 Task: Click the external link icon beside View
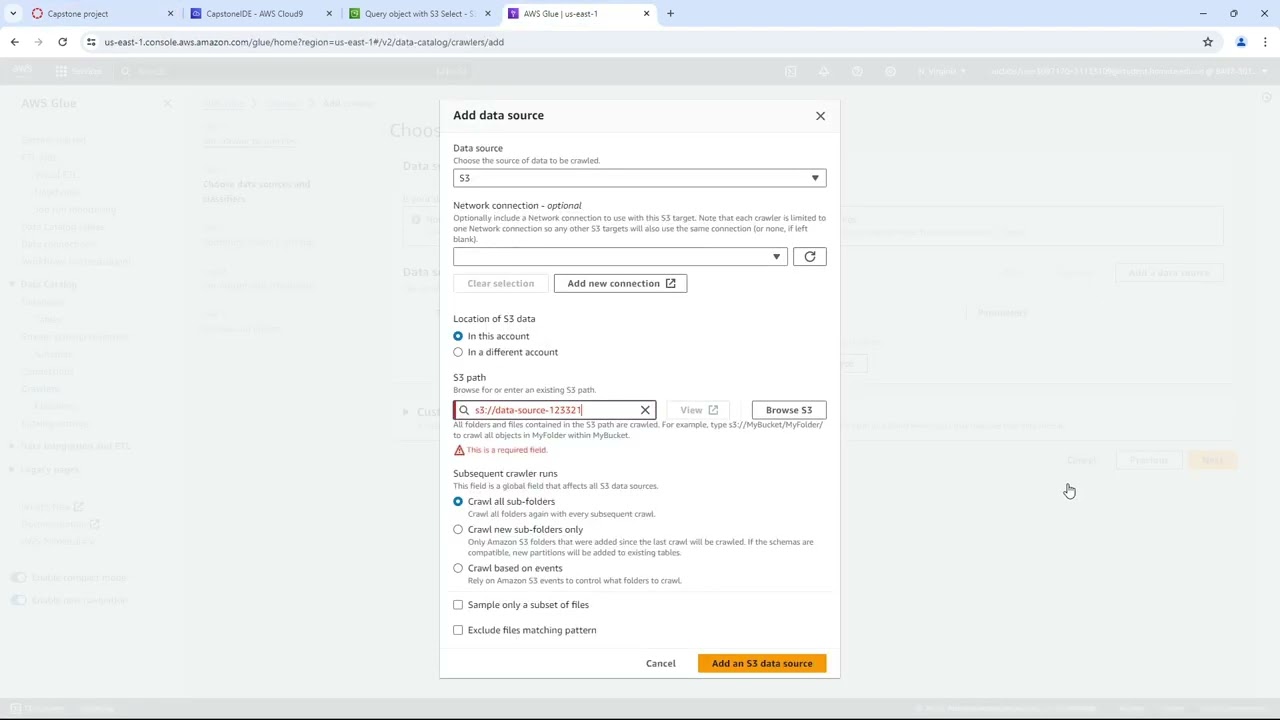[713, 410]
